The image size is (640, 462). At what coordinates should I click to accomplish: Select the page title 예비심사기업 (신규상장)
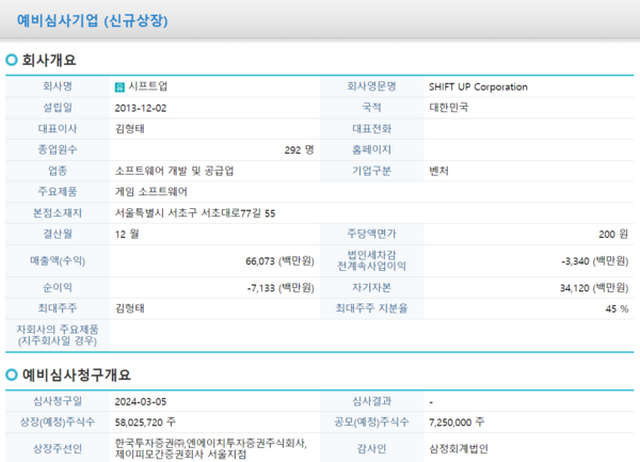point(92,20)
